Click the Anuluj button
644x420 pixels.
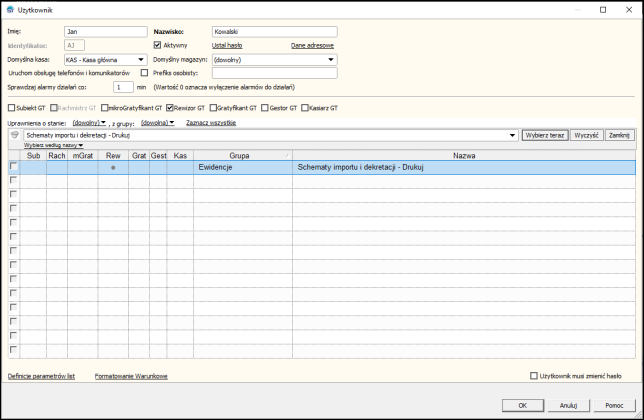568,405
